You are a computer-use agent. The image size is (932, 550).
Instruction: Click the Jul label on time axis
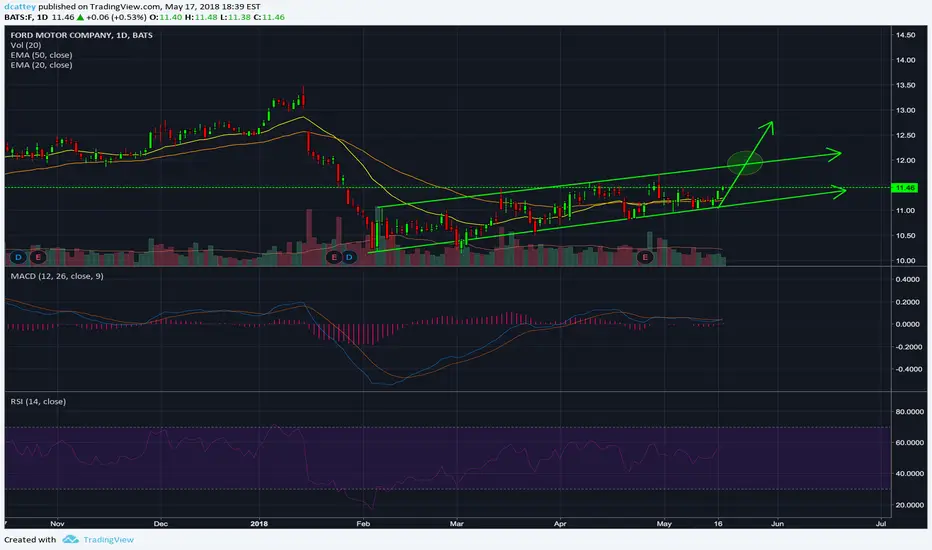tap(881, 524)
